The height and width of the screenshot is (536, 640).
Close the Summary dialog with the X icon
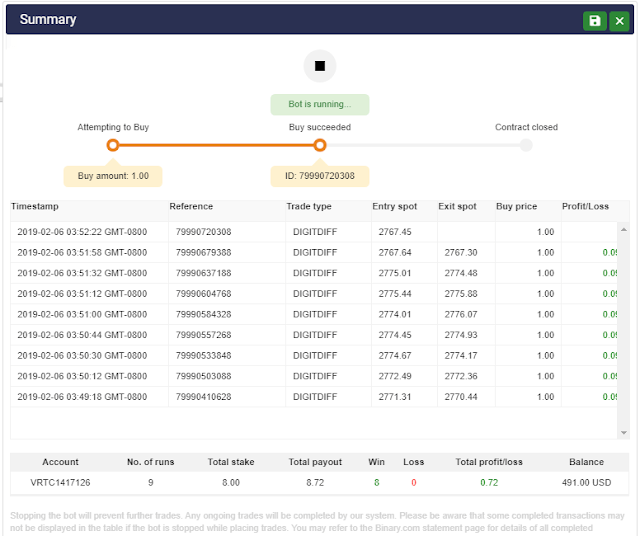(x=620, y=21)
